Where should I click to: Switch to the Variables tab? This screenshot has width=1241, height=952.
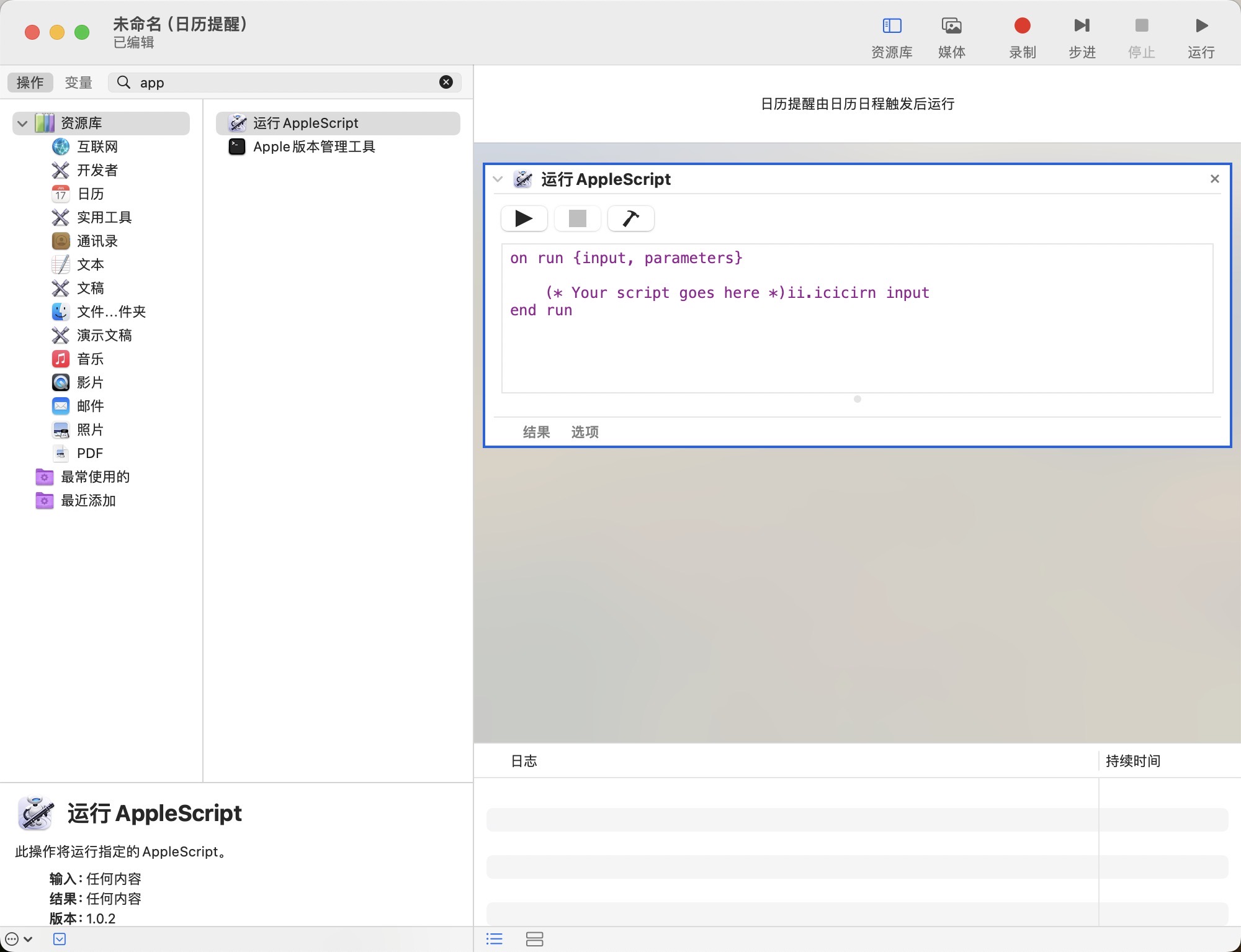78,83
